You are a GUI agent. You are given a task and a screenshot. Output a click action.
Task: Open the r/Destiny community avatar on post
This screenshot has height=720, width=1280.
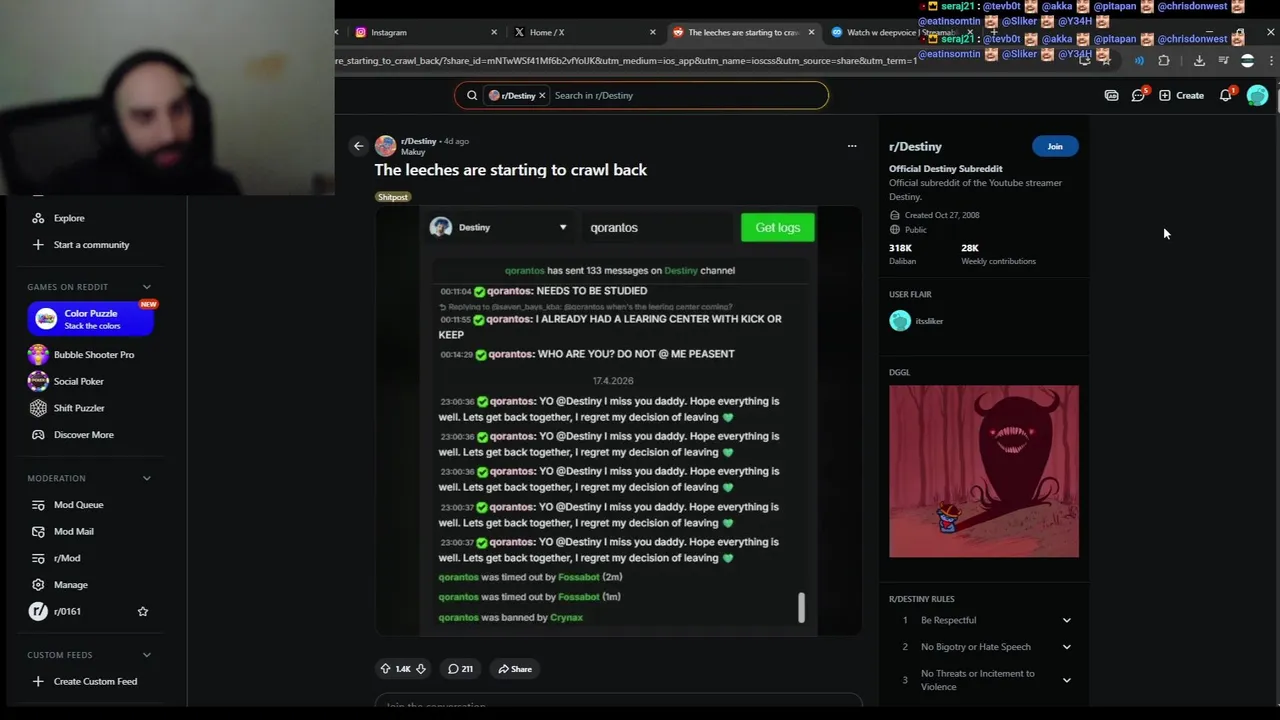point(385,146)
